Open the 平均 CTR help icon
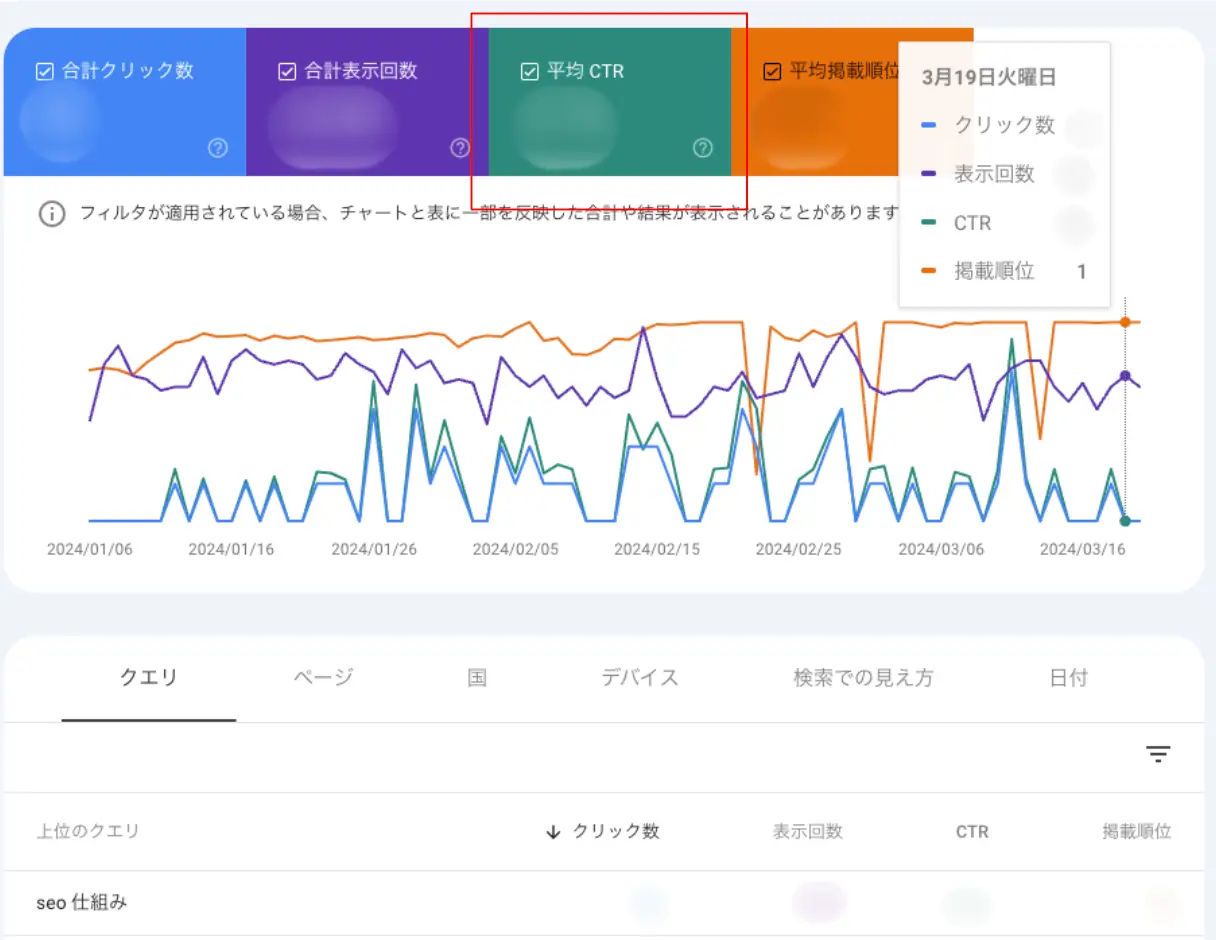 point(702,149)
